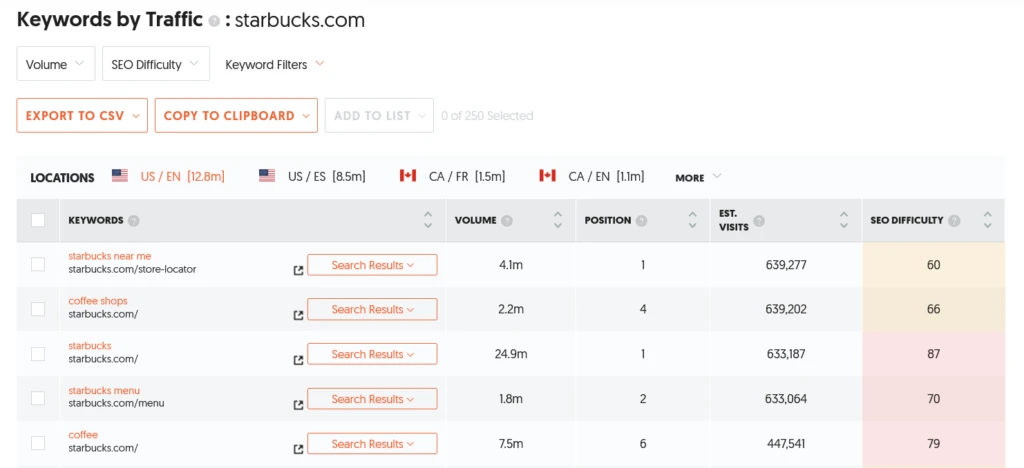Check the starbucks keyword row checkbox
1024x468 pixels.
coord(38,354)
